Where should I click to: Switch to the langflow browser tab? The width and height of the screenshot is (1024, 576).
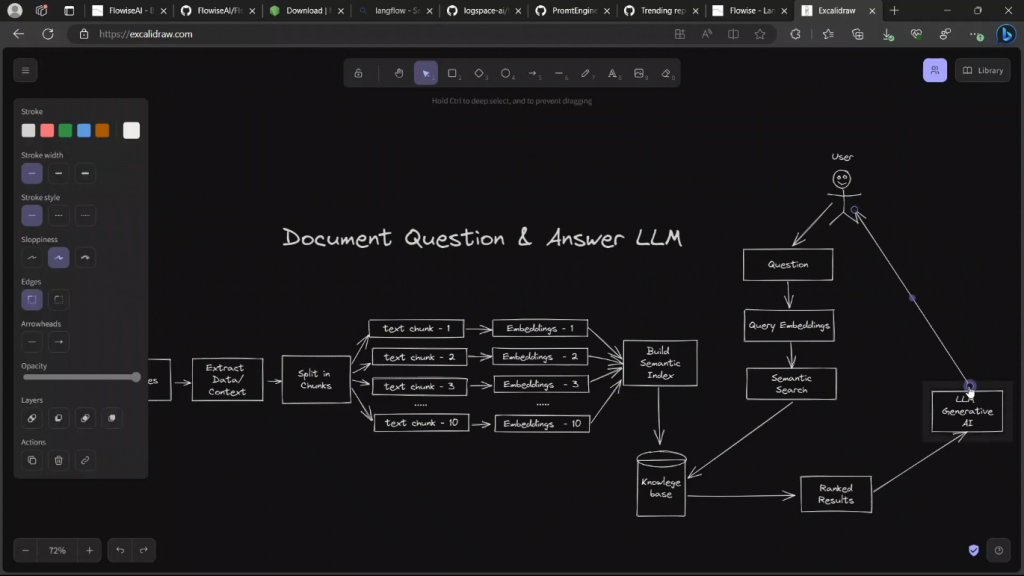pos(394,10)
